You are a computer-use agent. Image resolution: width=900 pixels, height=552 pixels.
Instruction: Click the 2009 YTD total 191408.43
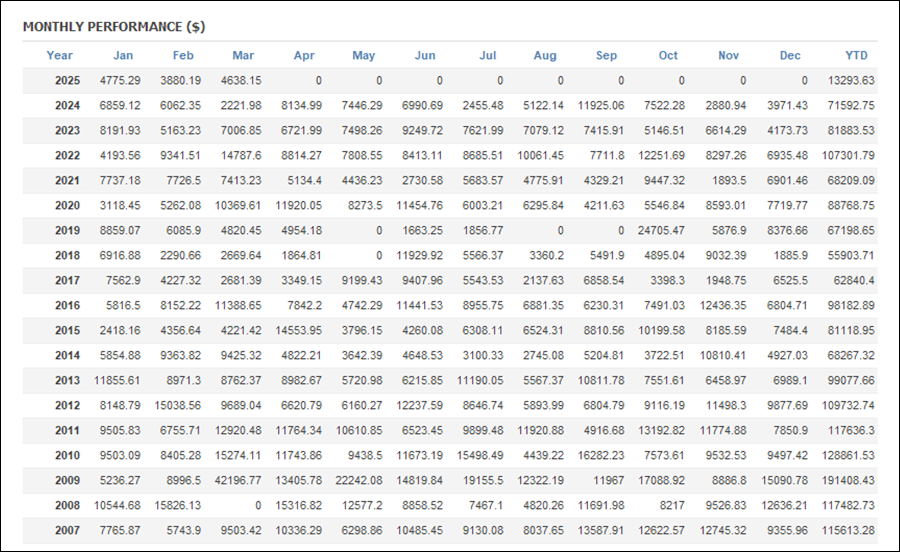pyautogui.click(x=848, y=480)
